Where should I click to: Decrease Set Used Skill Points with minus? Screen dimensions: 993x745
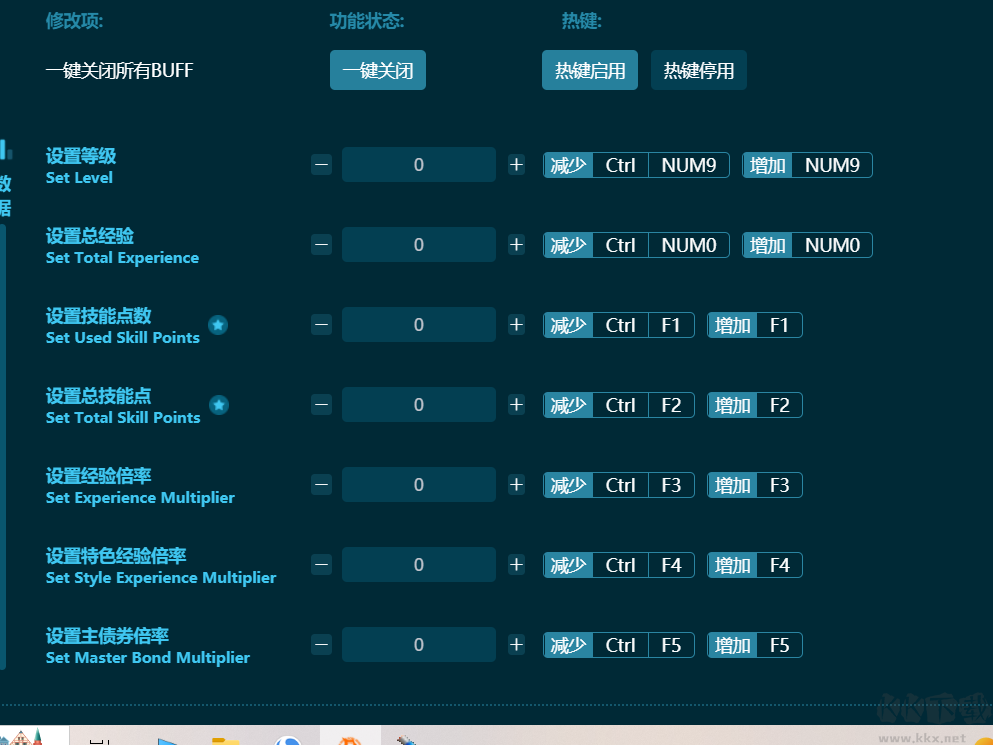[x=322, y=325]
